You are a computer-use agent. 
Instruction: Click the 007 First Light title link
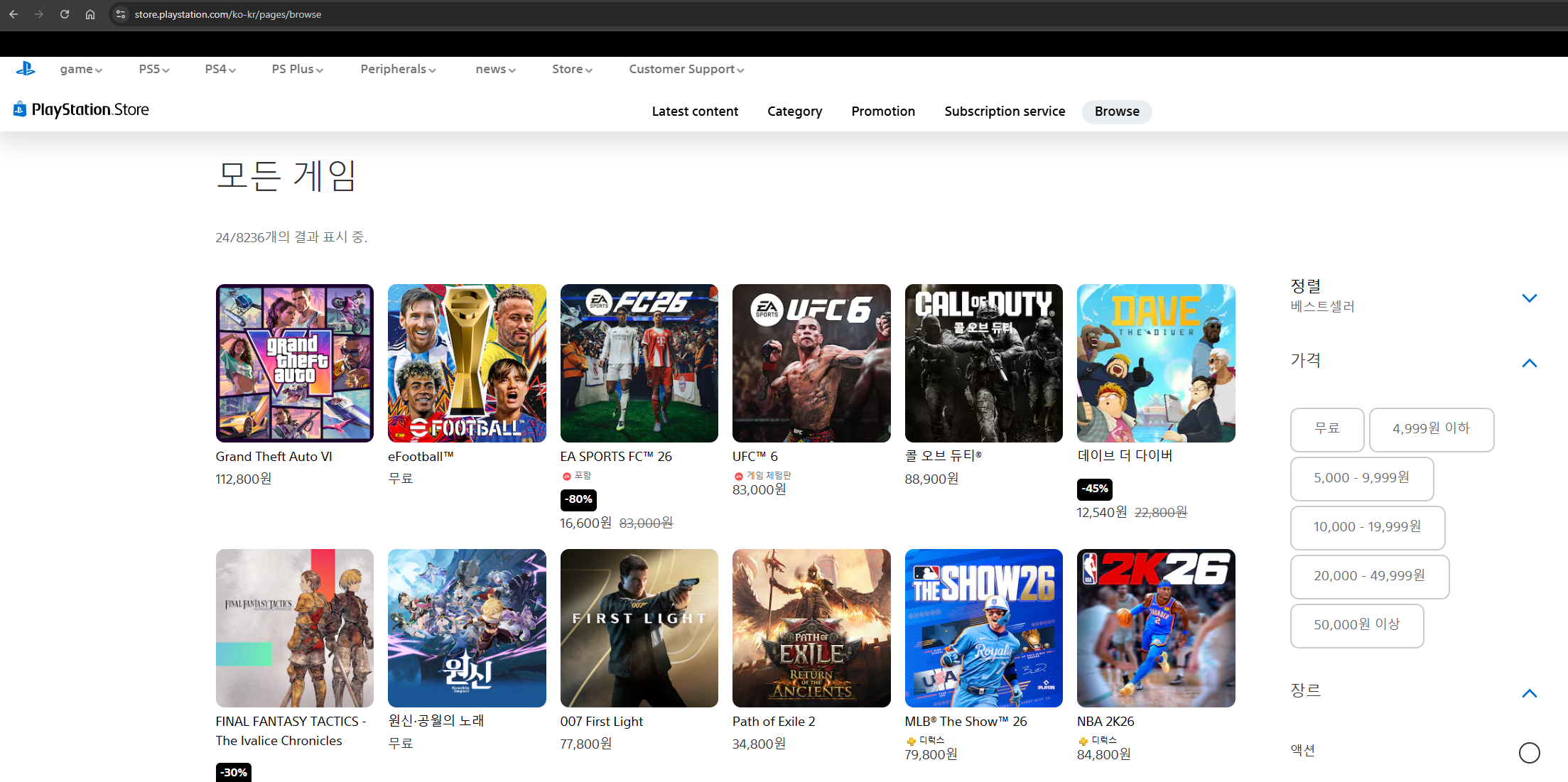click(602, 722)
